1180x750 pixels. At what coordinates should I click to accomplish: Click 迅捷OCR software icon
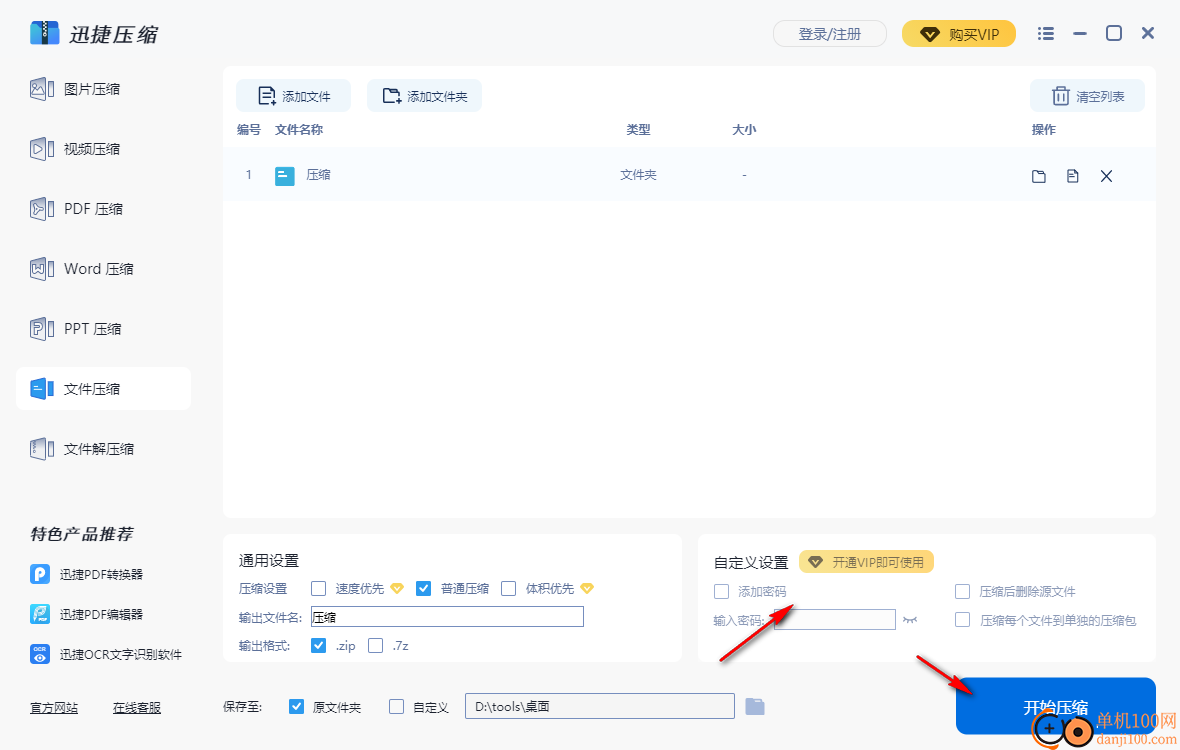coord(40,654)
